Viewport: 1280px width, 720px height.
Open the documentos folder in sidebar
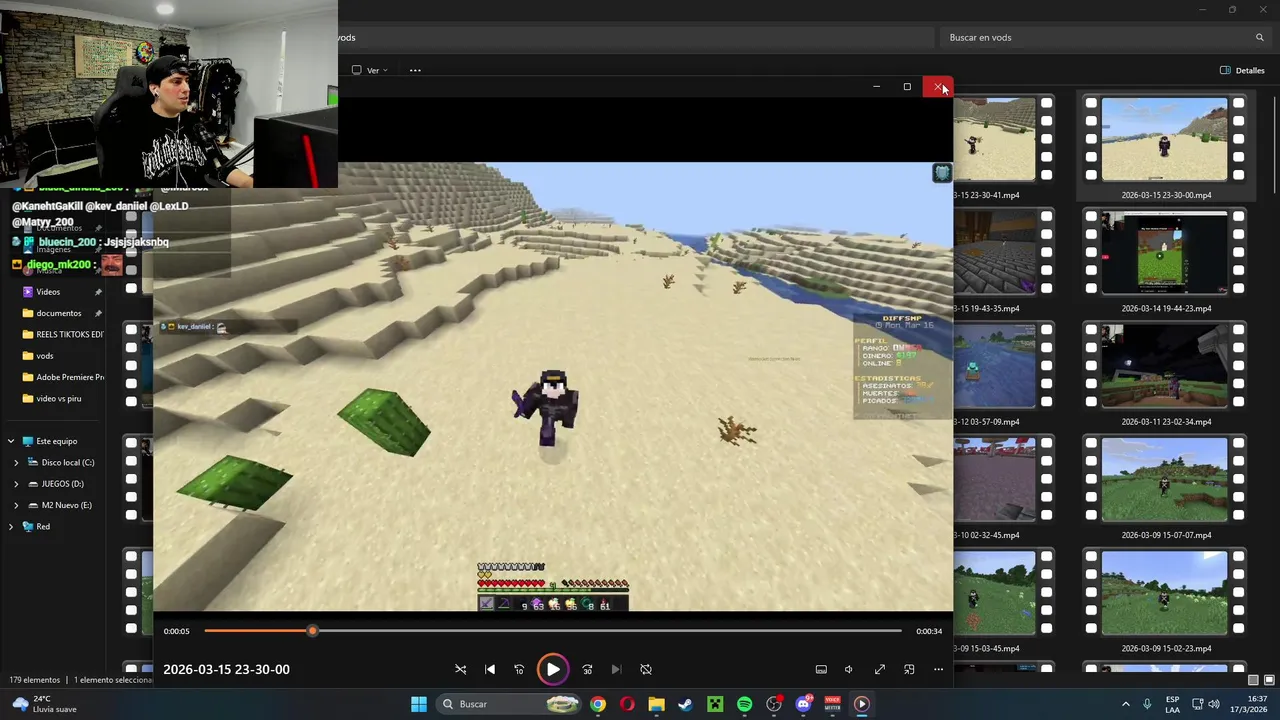(57, 313)
